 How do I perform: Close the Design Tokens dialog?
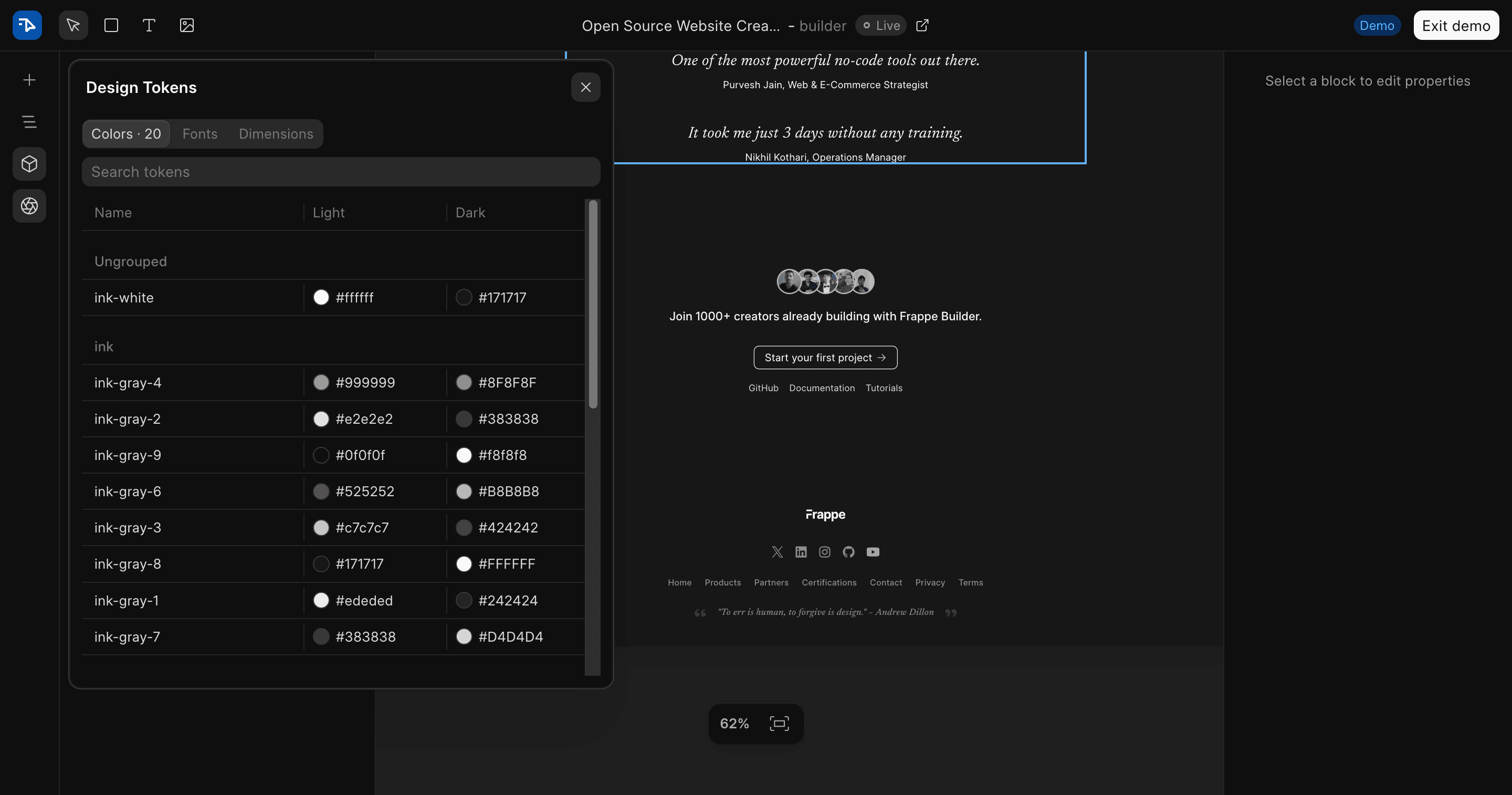click(x=585, y=88)
